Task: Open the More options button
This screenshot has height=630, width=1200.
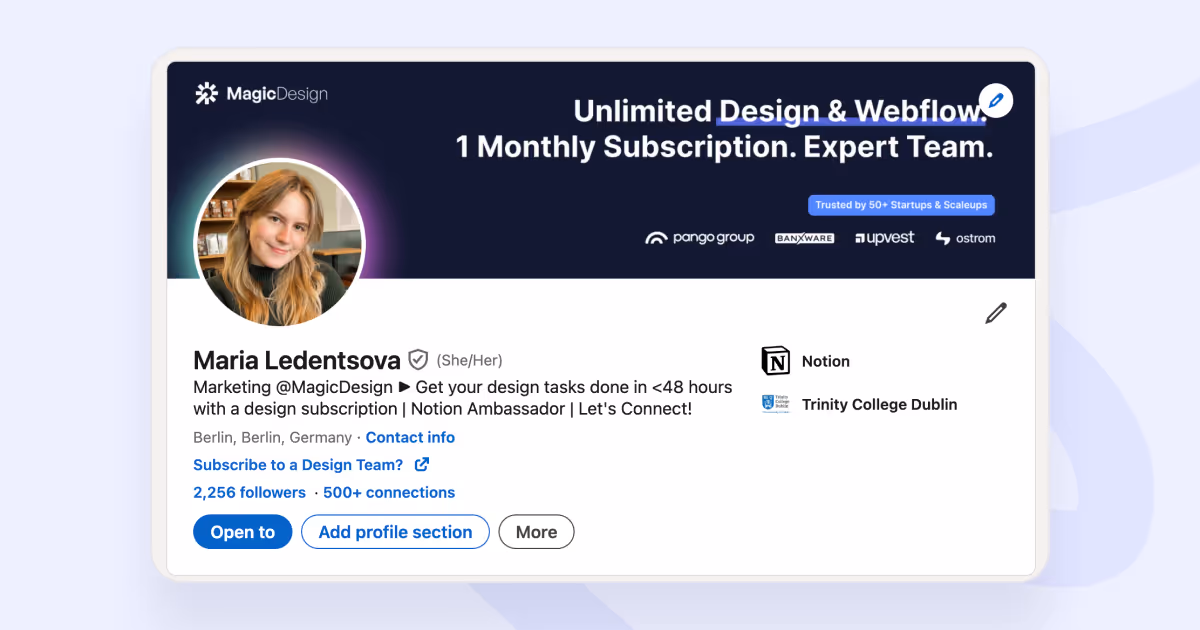Action: pos(536,532)
